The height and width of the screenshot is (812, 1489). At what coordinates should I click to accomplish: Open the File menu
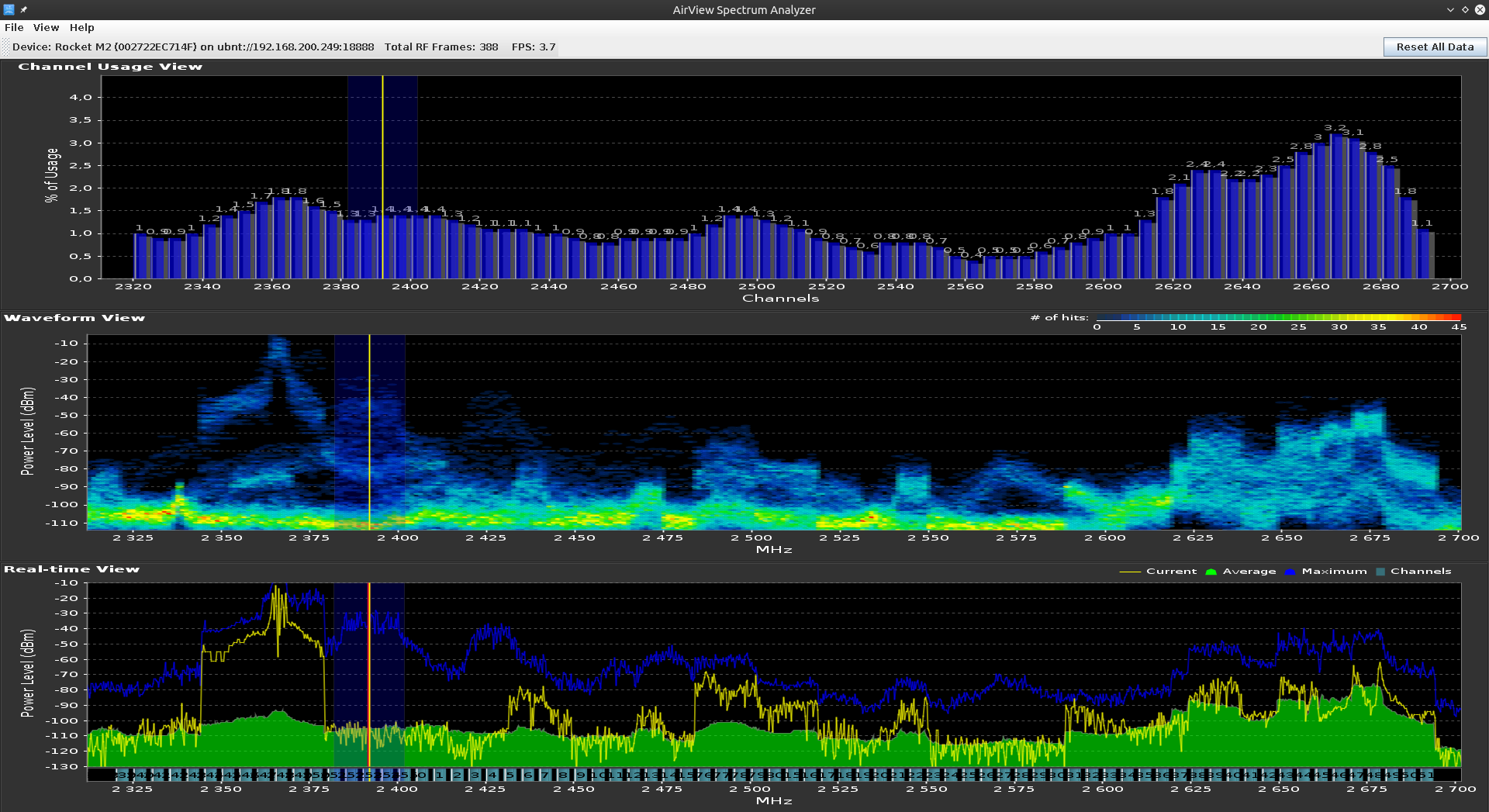point(14,27)
